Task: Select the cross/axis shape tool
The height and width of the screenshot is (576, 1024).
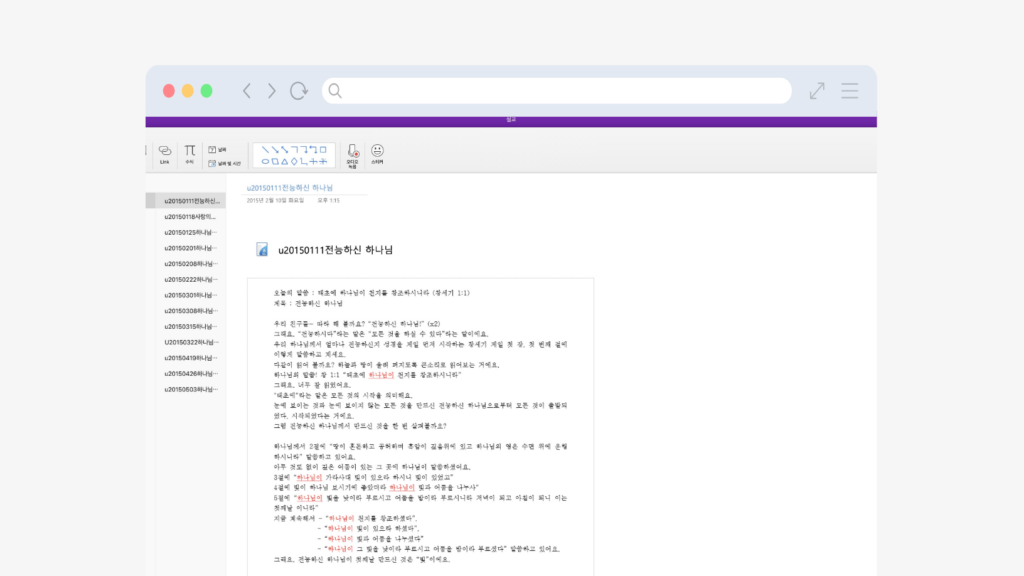Action: click(x=314, y=161)
